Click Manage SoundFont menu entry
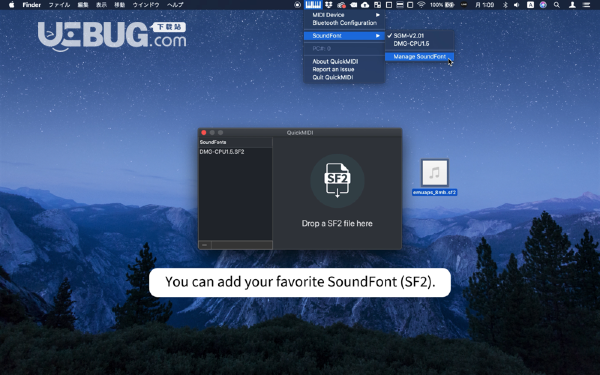 pos(419,57)
